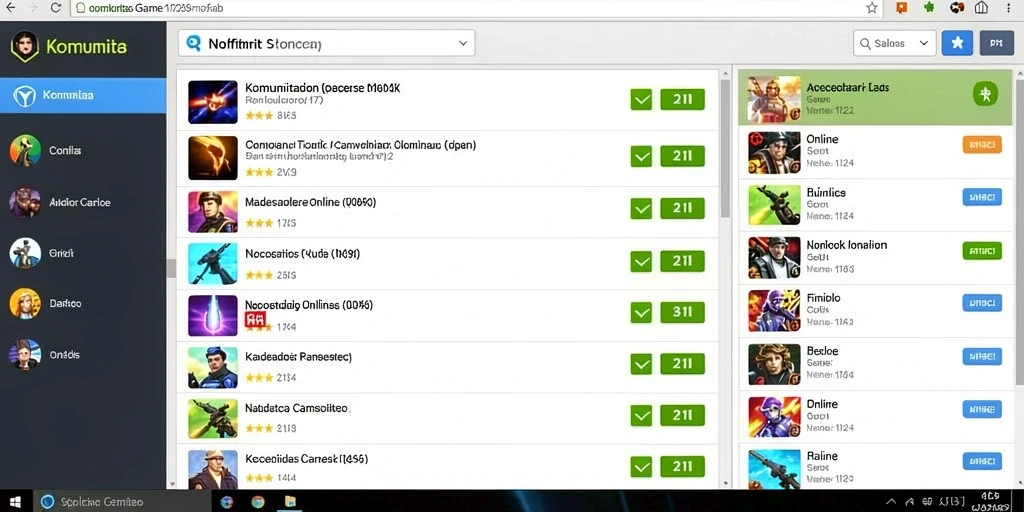Image resolution: width=1024 pixels, height=512 pixels.
Task: Open the Konmniaa sidebar tab
Action: tap(83, 95)
